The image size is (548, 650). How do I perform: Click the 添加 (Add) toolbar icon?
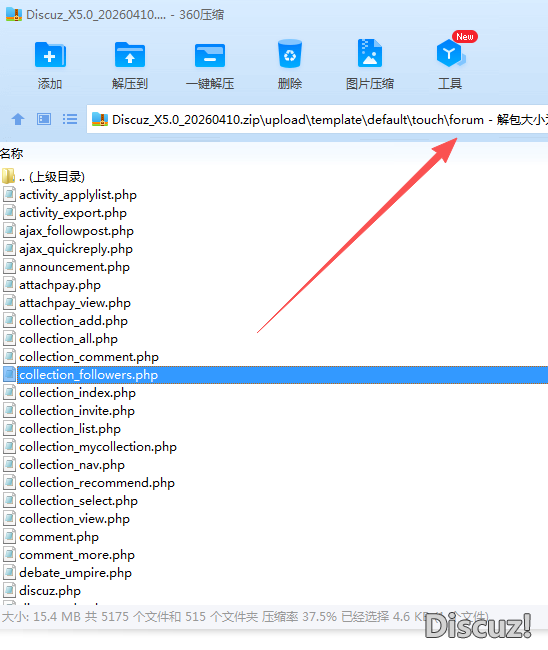pos(50,54)
